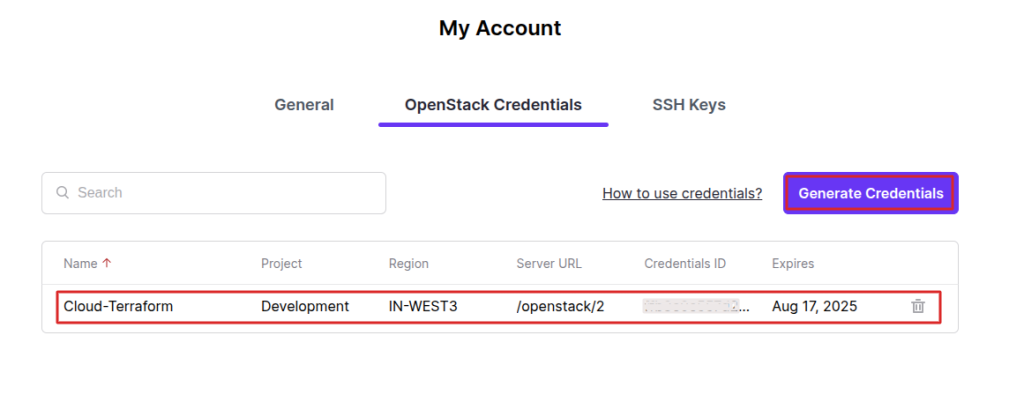The image size is (1024, 410).
Task: Switch to the General tab
Action: 304,105
